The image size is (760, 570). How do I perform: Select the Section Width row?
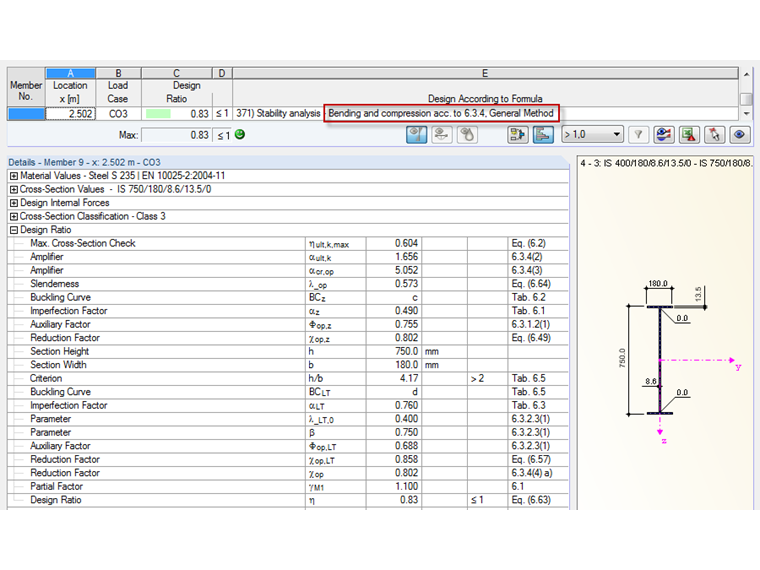(288, 365)
